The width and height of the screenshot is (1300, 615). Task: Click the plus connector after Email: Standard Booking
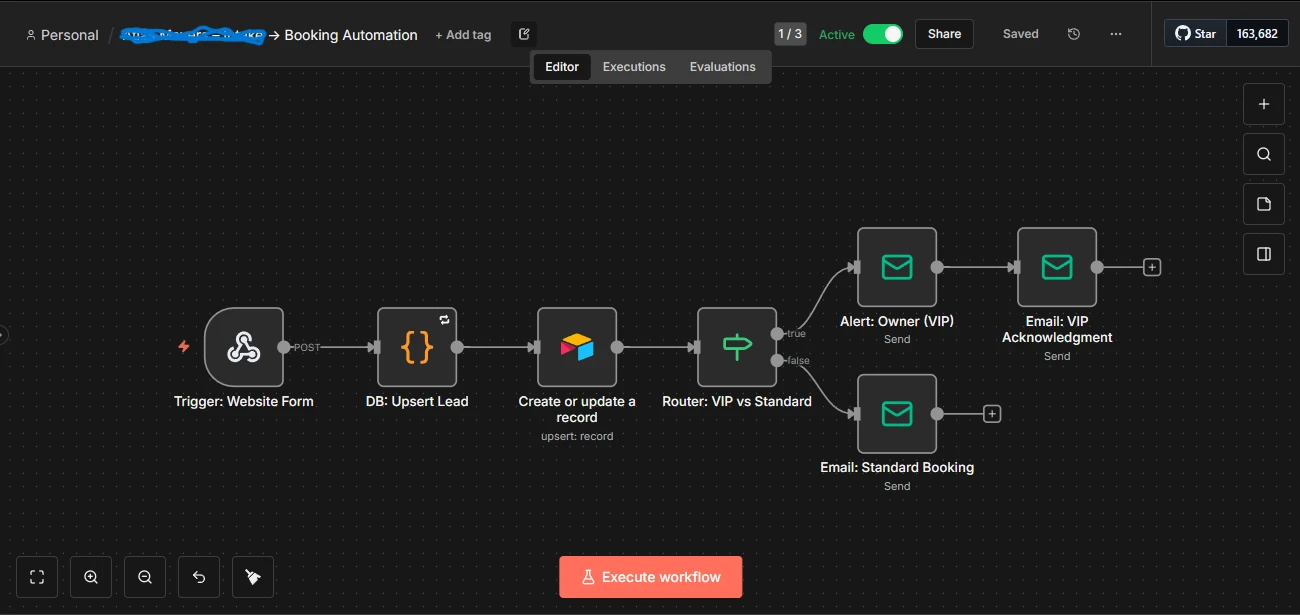point(991,413)
